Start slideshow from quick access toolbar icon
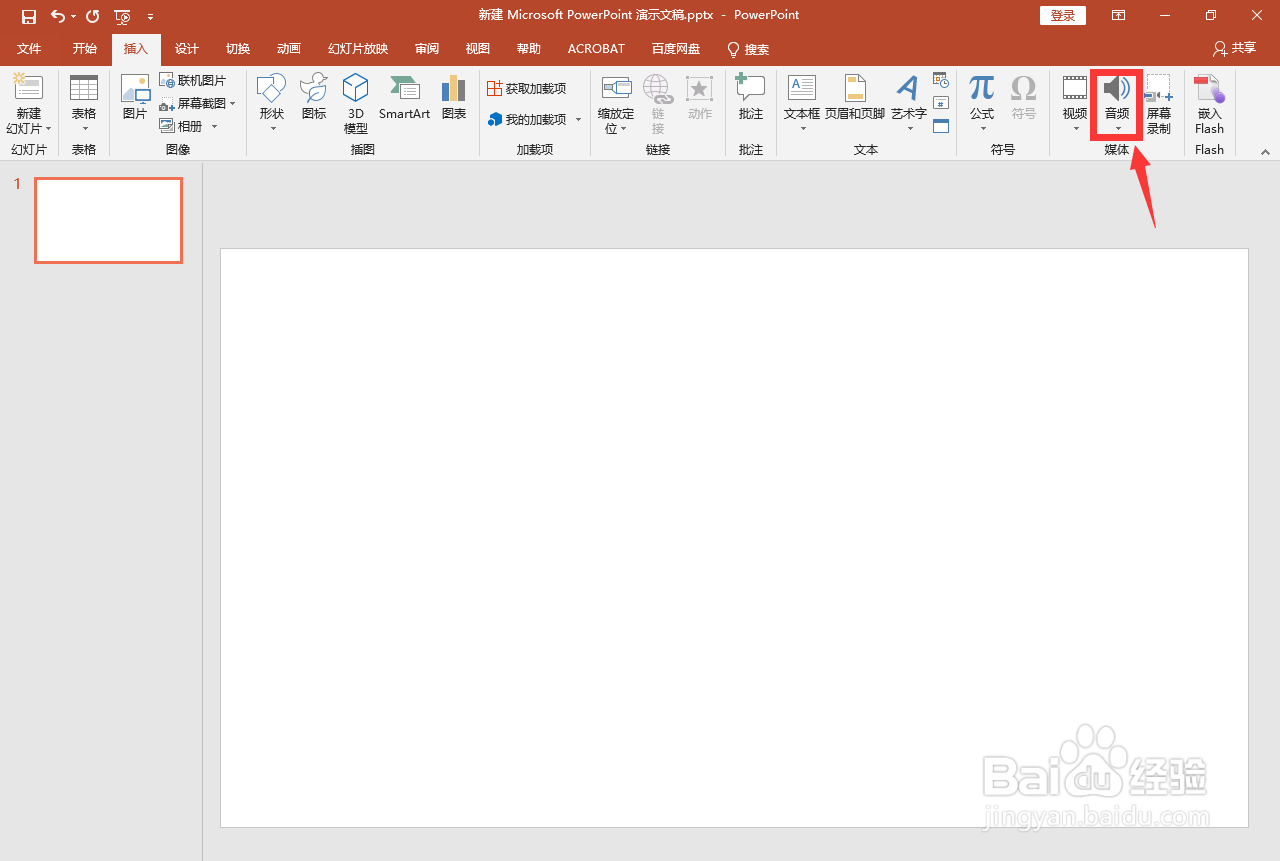This screenshot has width=1280, height=861. [122, 16]
